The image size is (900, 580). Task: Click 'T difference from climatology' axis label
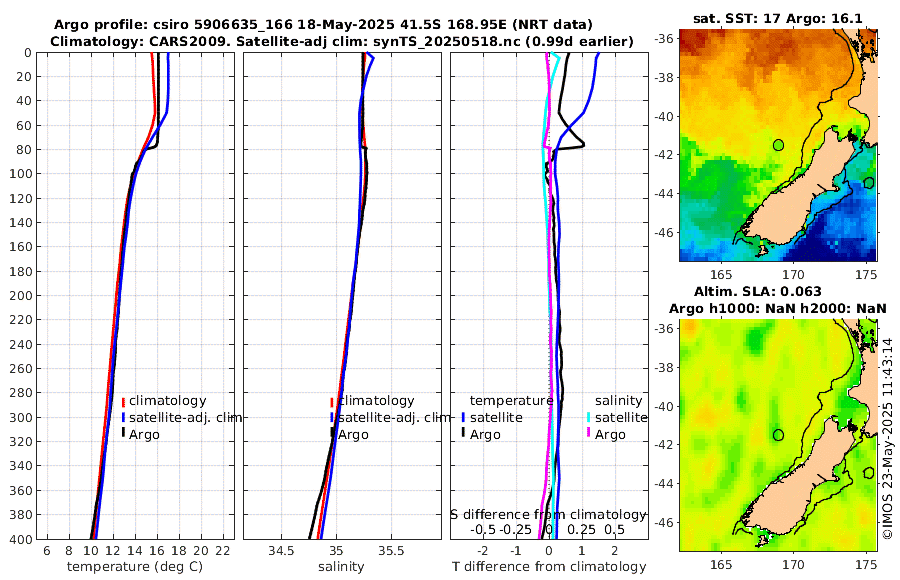pyautogui.click(x=549, y=567)
